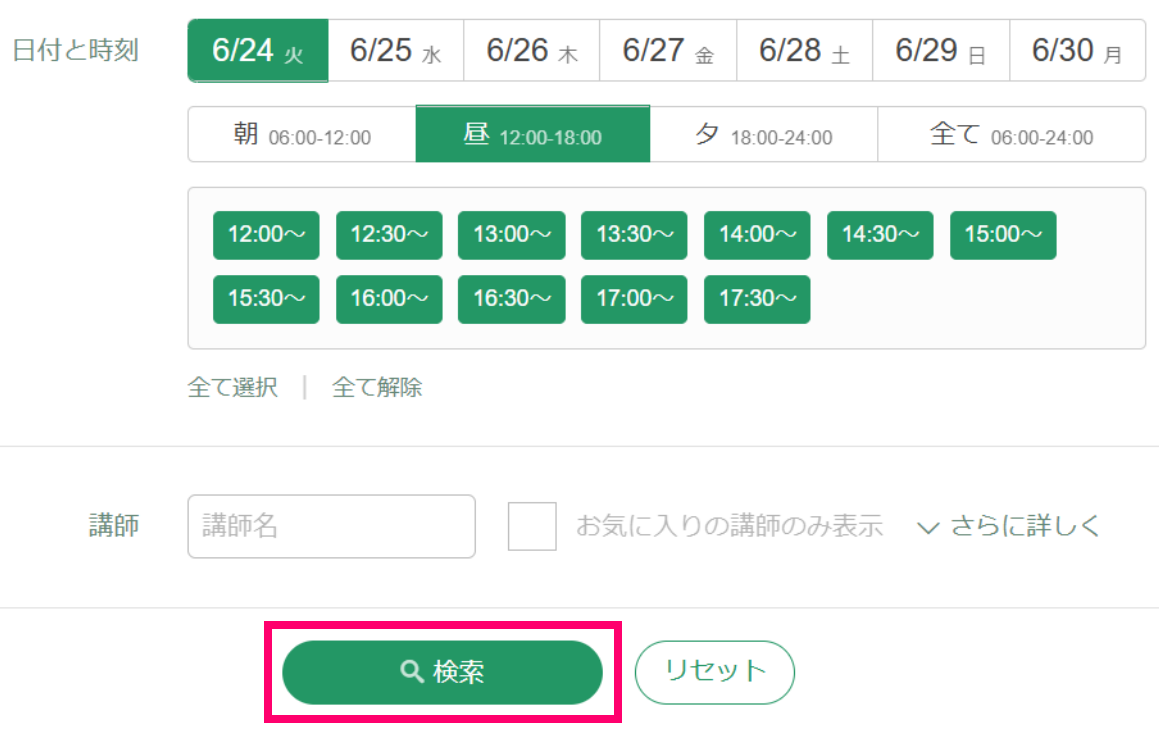Deselect the 12:00~ time slot
This screenshot has width=1159, height=730.
tap(265, 235)
